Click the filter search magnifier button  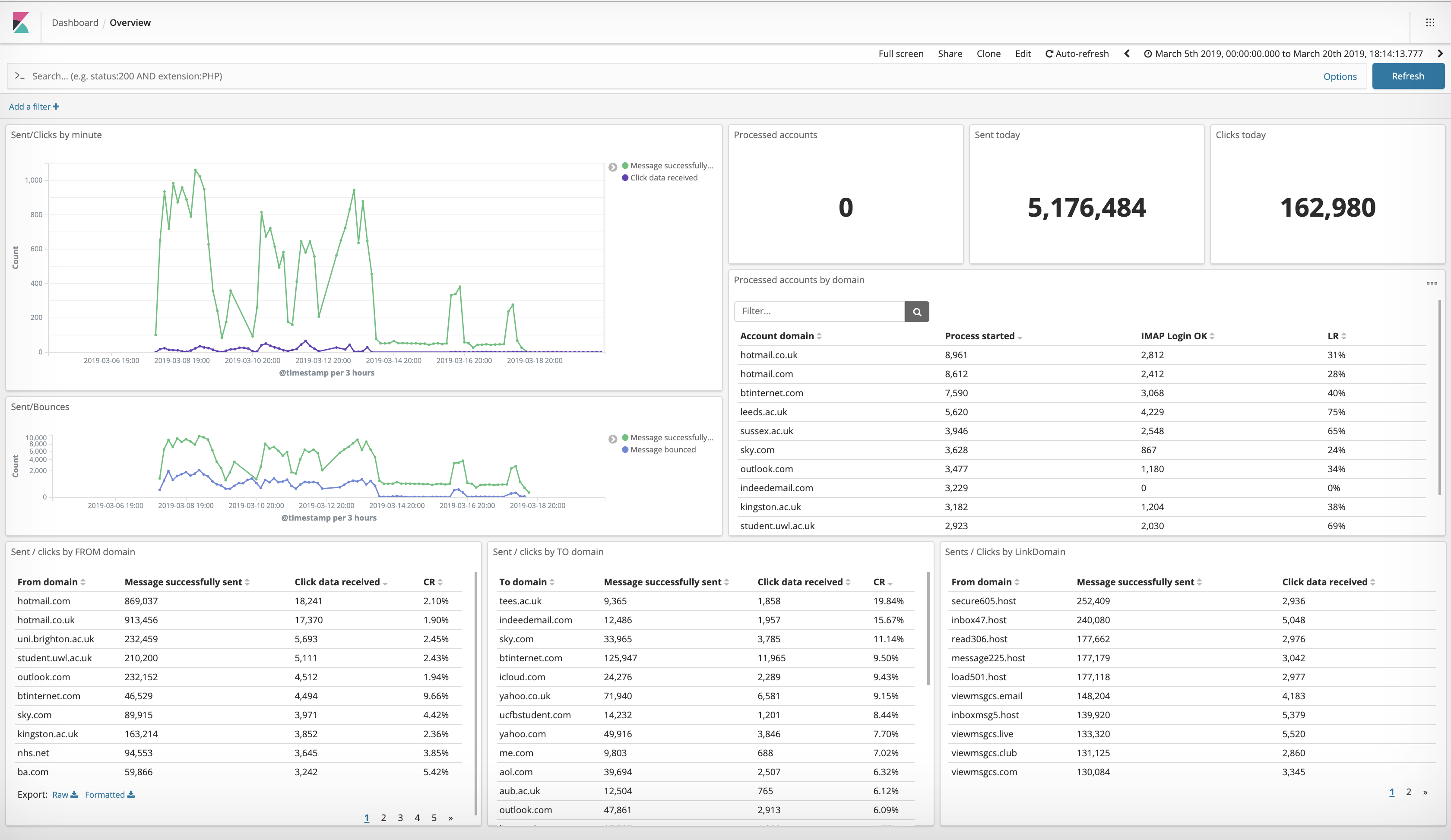click(917, 311)
